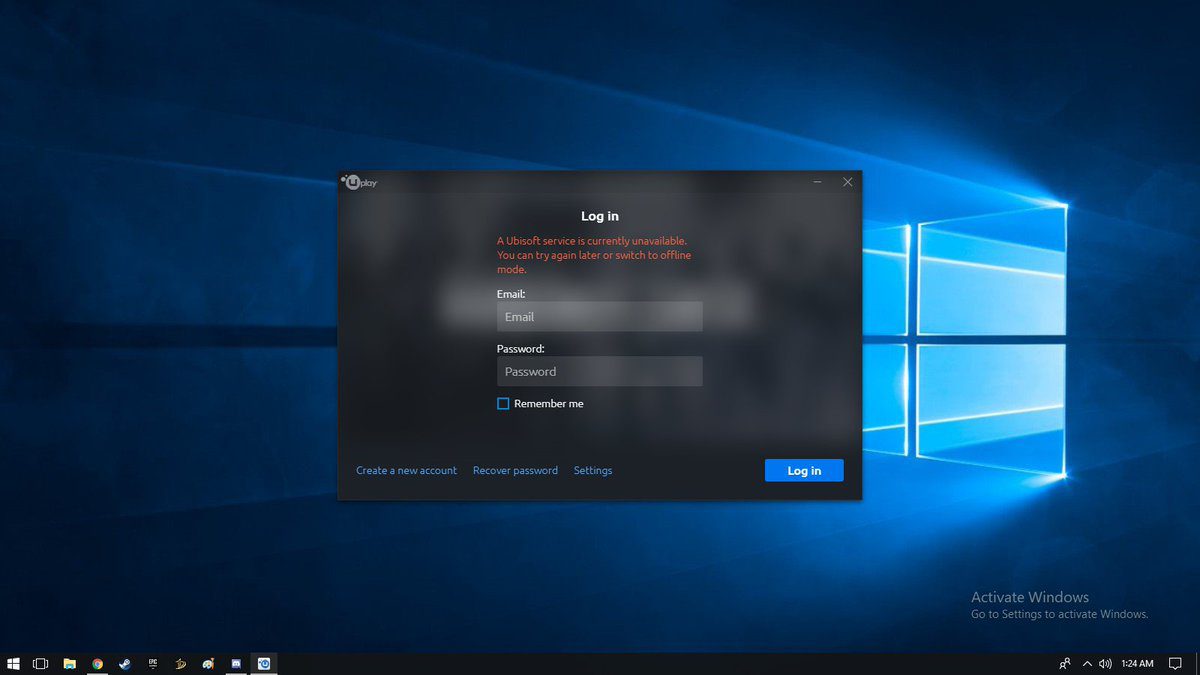Launch the Paint palette app in the taskbar
Viewport: 1200px width, 675px height.
pos(208,663)
